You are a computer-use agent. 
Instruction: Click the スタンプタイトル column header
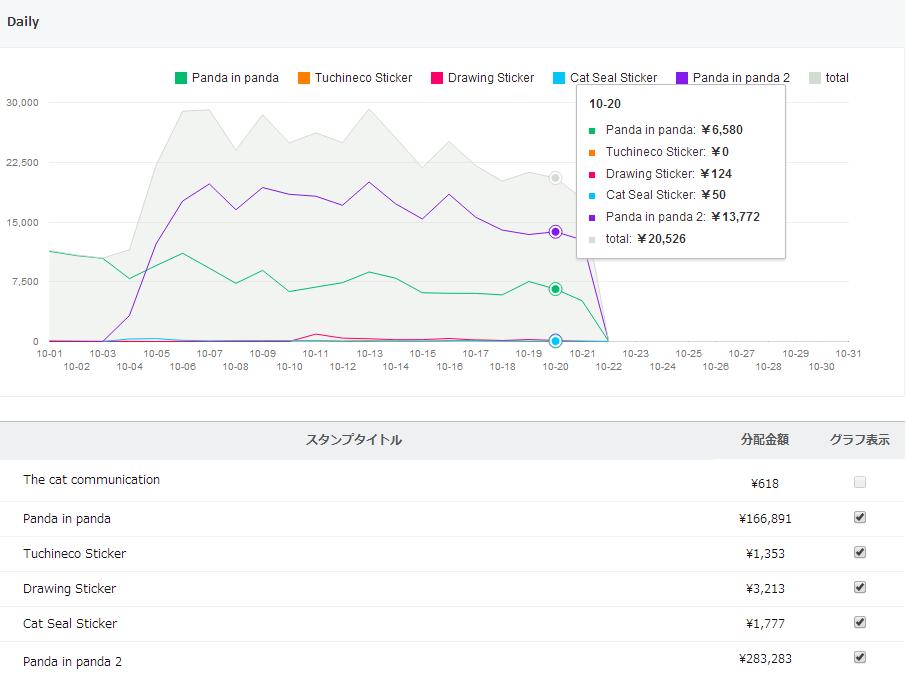(354, 440)
